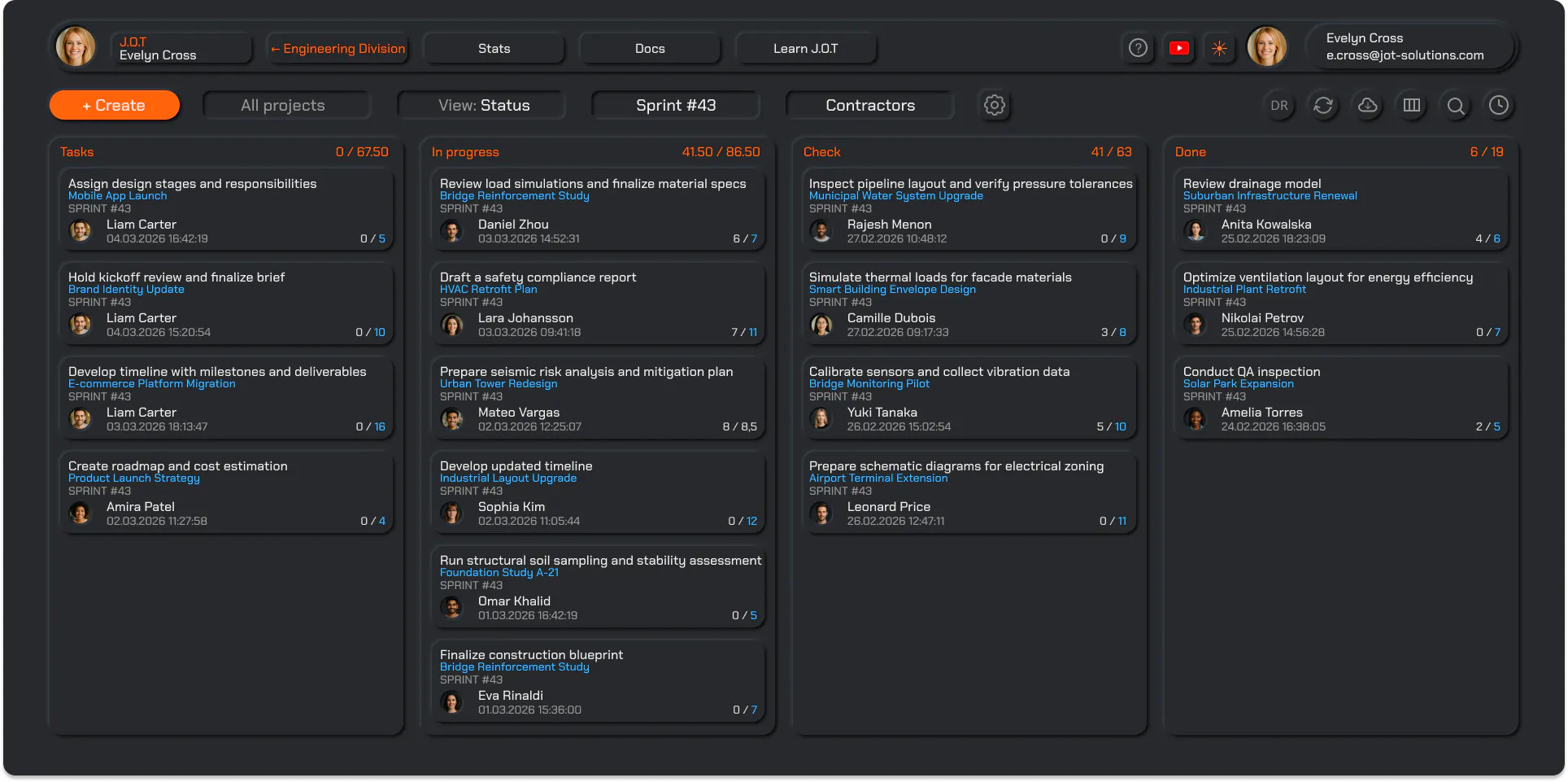The image size is (1568, 782).
Task: Open Smart Building Envelope Design link
Action: pos(892,290)
